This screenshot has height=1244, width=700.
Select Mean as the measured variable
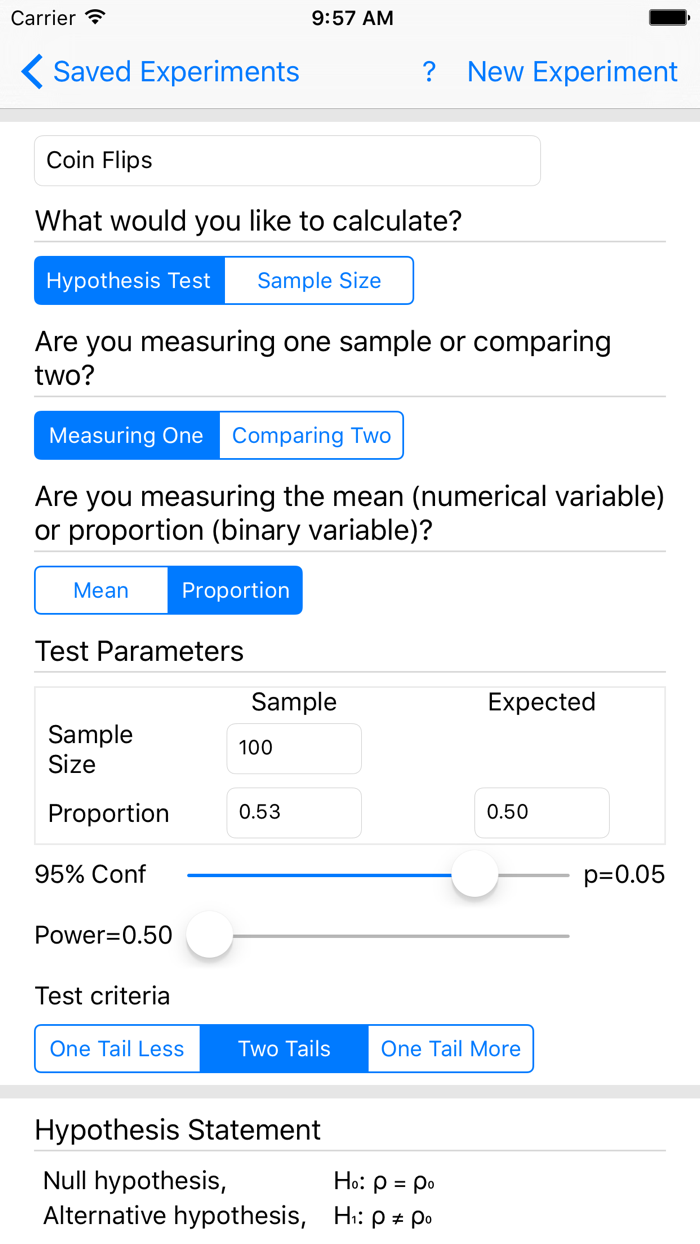[101, 590]
